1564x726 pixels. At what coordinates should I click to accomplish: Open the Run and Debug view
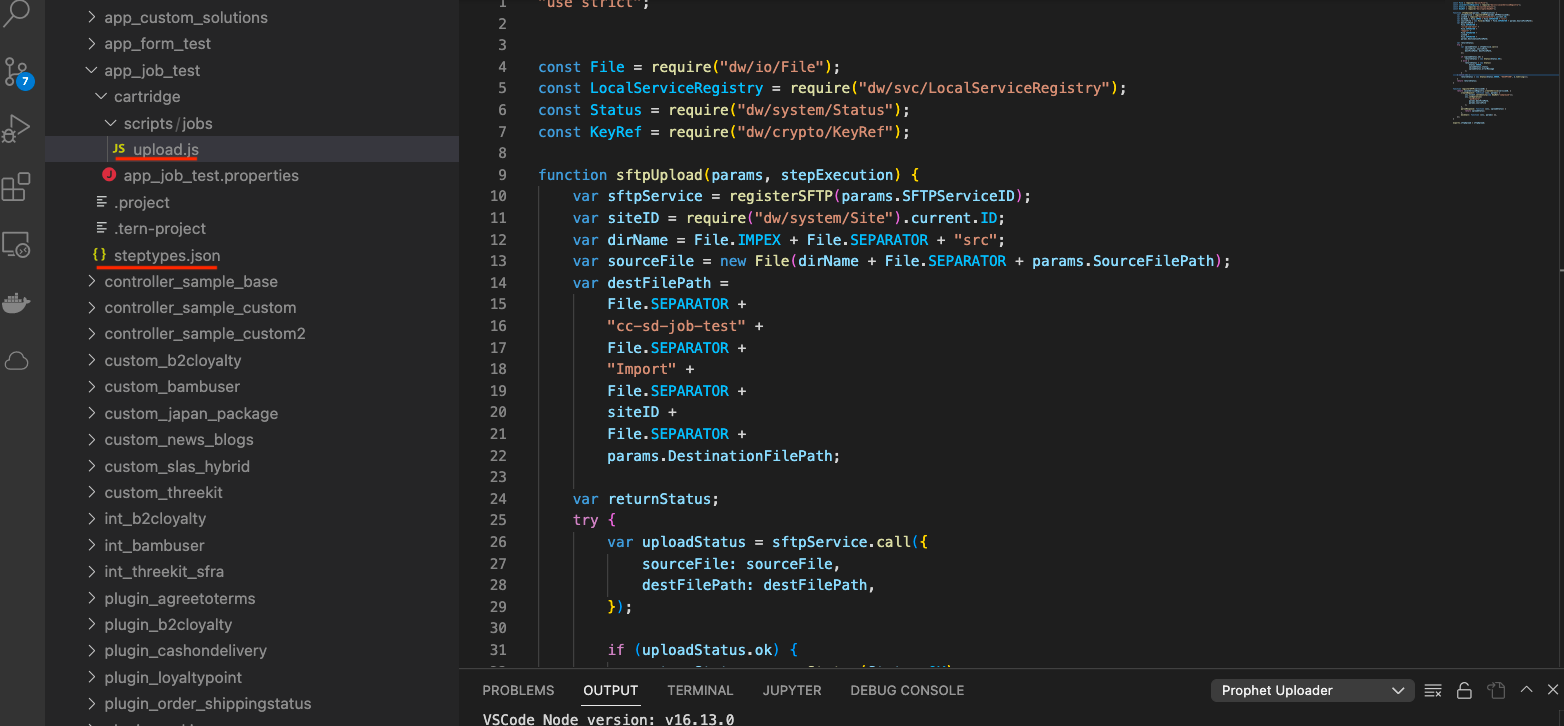[17, 129]
